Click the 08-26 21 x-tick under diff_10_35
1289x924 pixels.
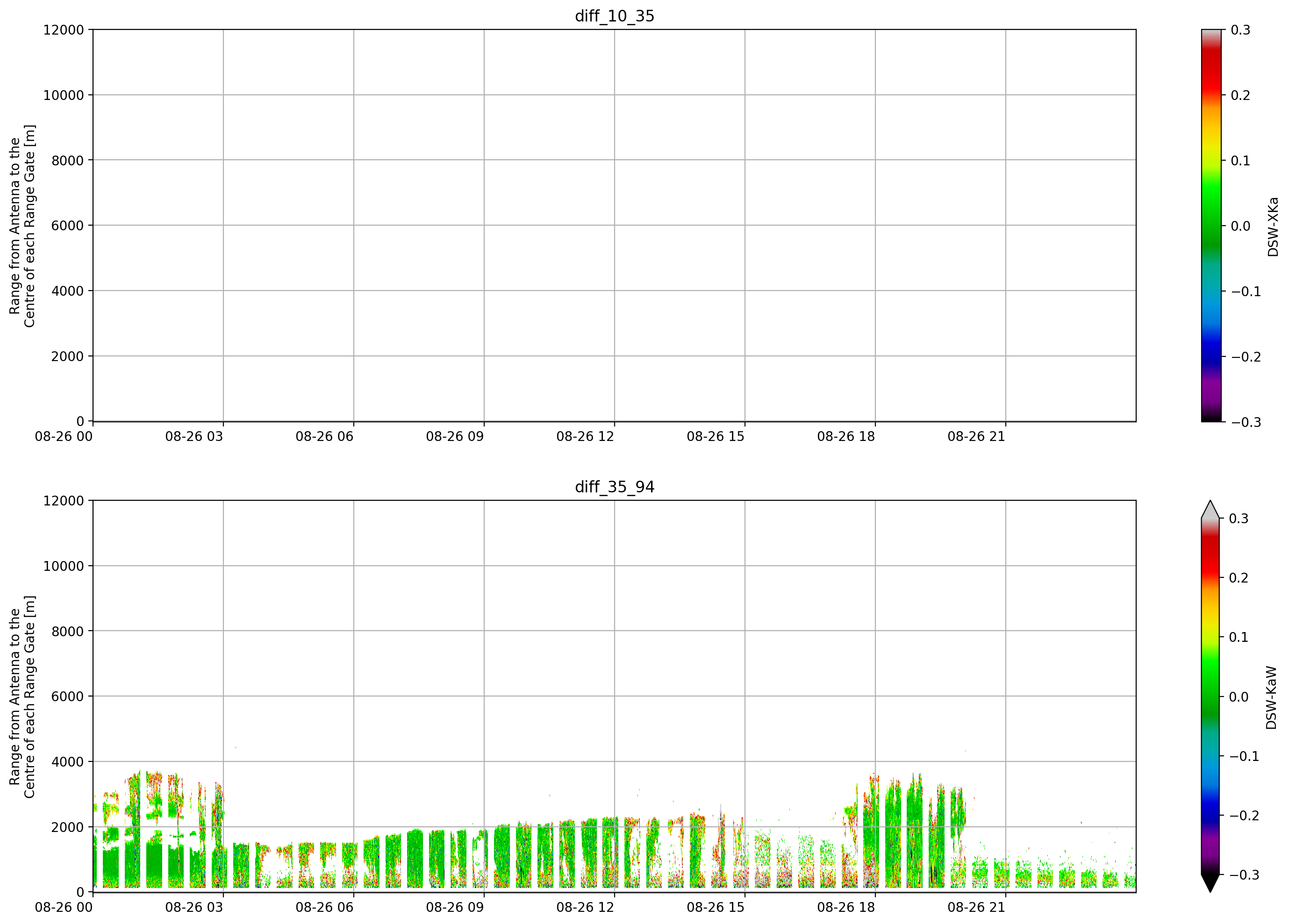[976, 436]
